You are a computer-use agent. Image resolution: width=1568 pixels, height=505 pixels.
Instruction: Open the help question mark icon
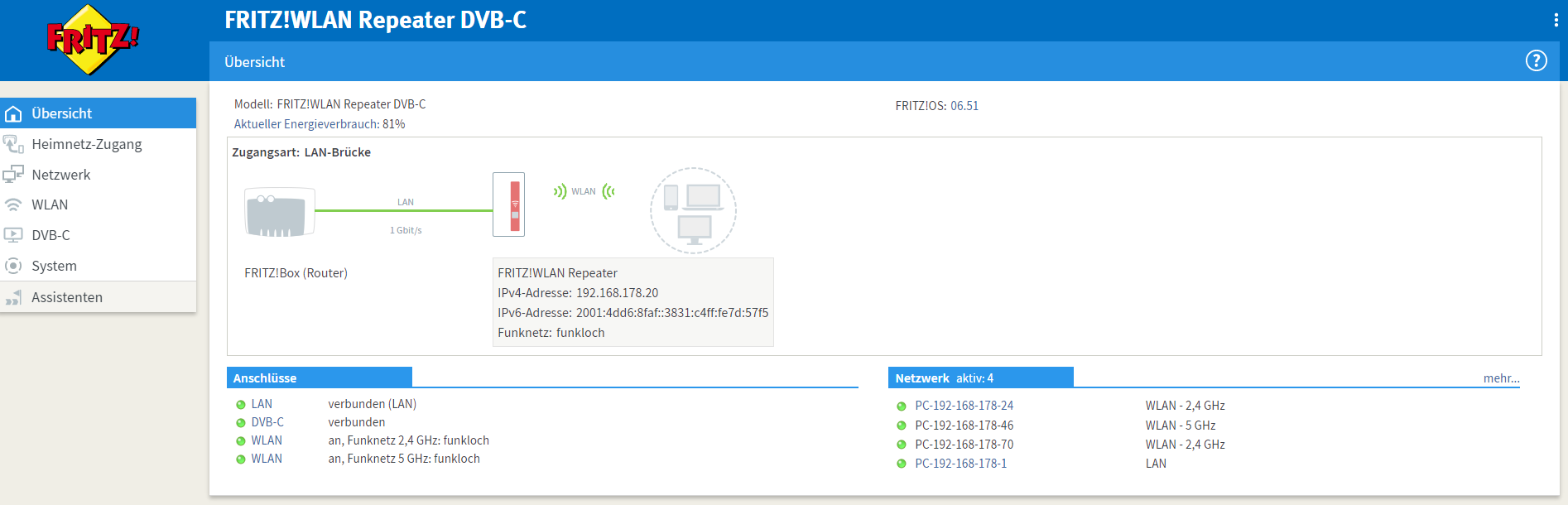tap(1536, 61)
